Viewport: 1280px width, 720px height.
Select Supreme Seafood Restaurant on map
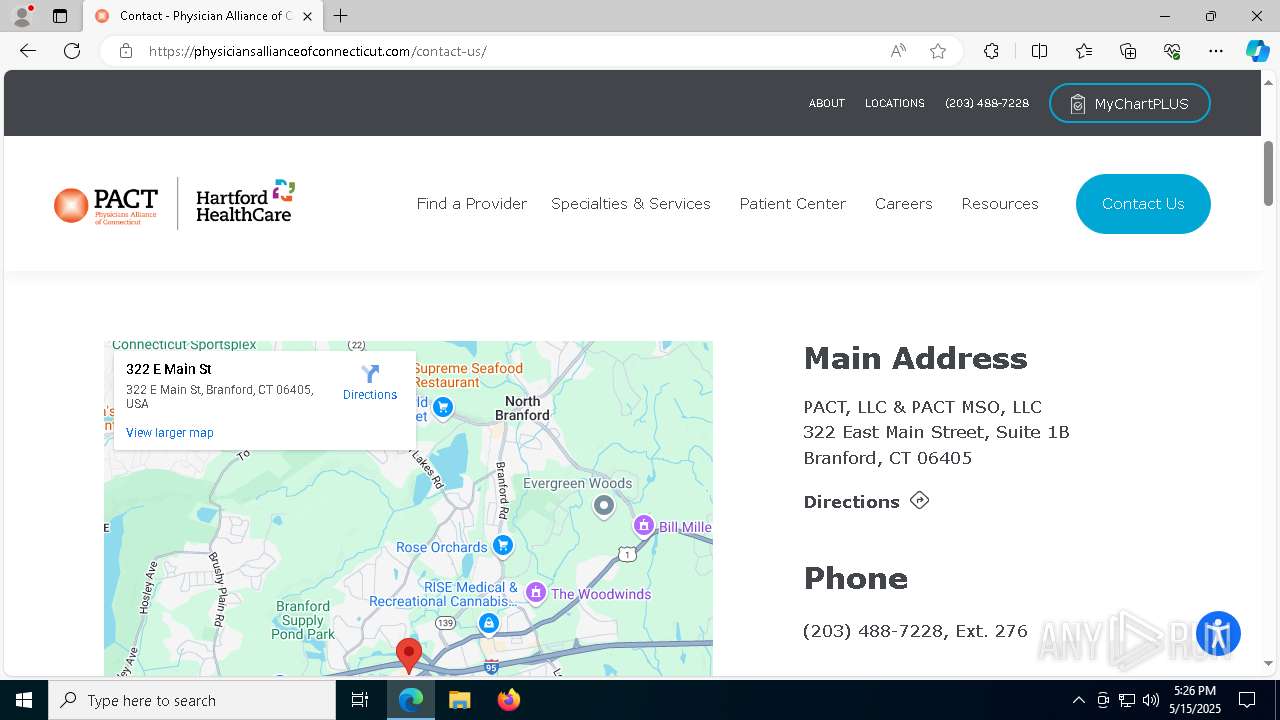pyautogui.click(x=468, y=375)
